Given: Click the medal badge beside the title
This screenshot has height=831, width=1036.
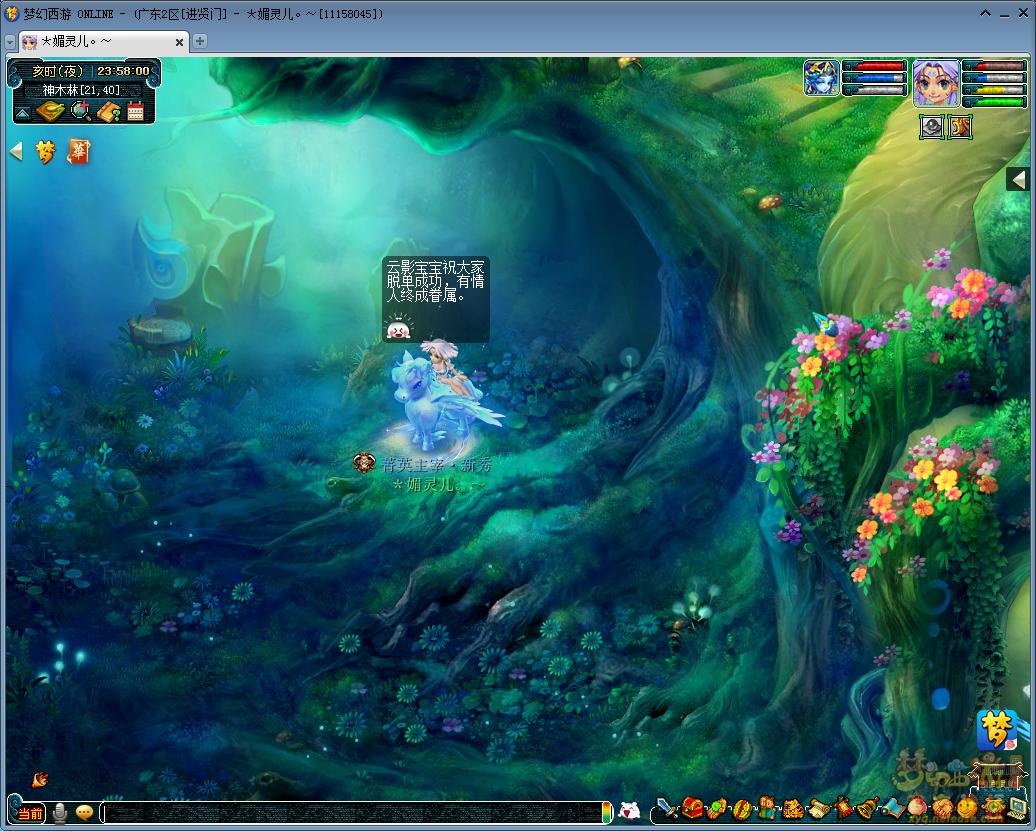Looking at the screenshot, I should click(x=364, y=463).
